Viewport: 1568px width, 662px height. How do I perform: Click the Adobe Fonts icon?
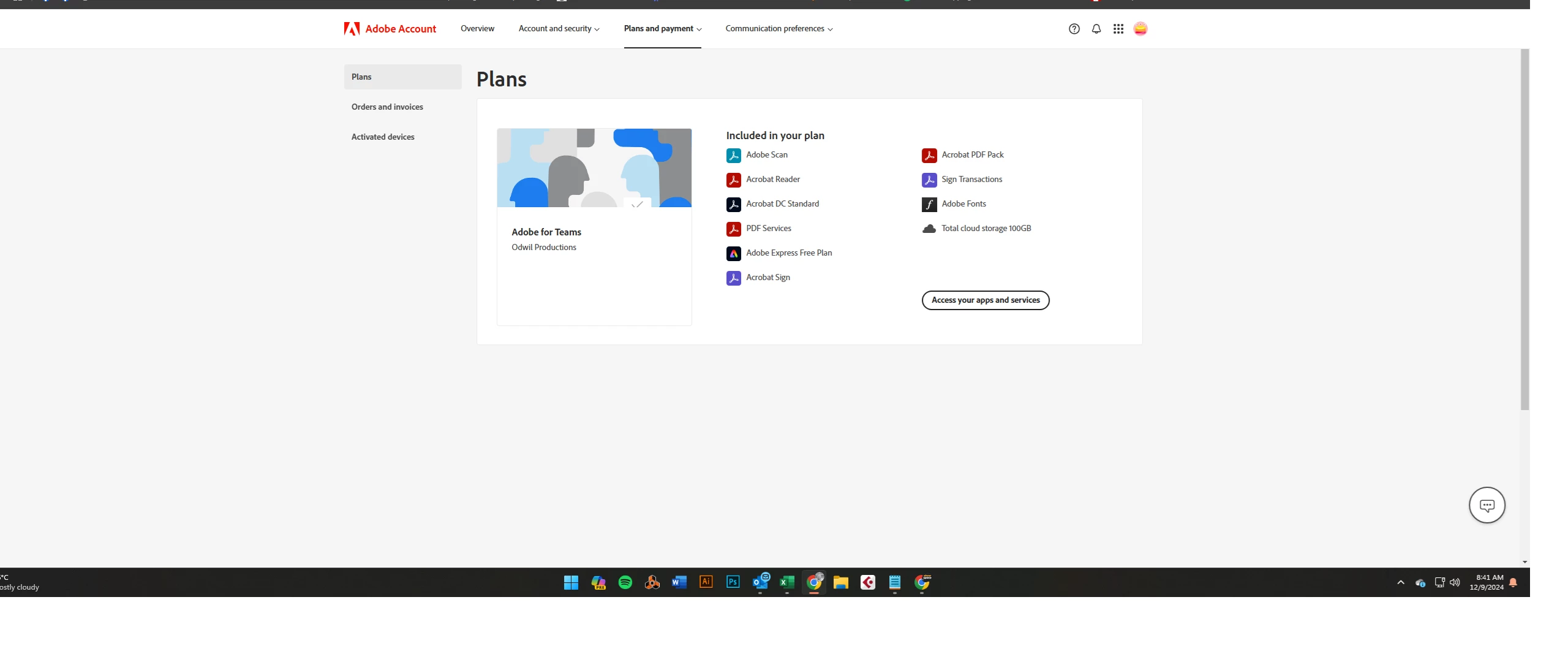[929, 204]
